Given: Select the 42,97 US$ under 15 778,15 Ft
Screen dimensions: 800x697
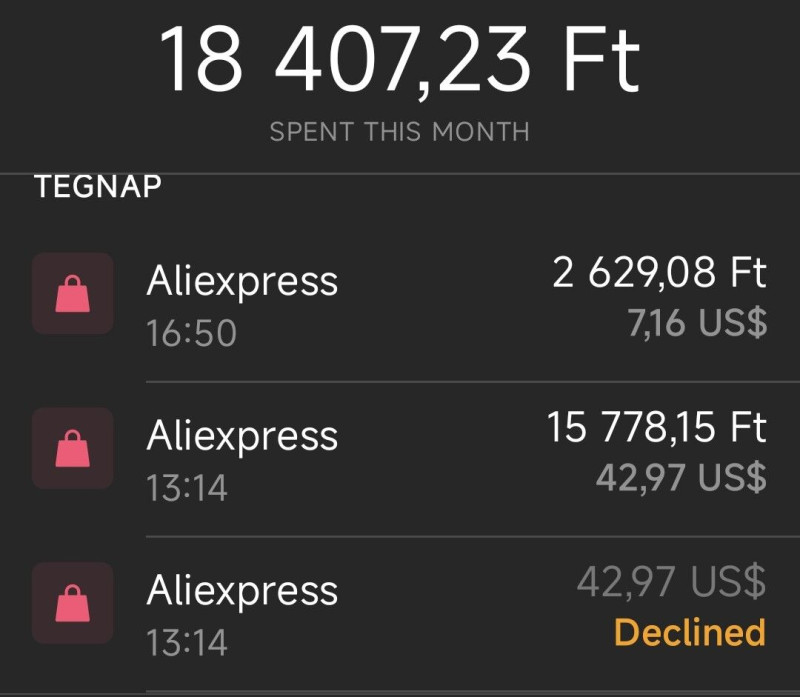Looking at the screenshot, I should click(681, 478).
